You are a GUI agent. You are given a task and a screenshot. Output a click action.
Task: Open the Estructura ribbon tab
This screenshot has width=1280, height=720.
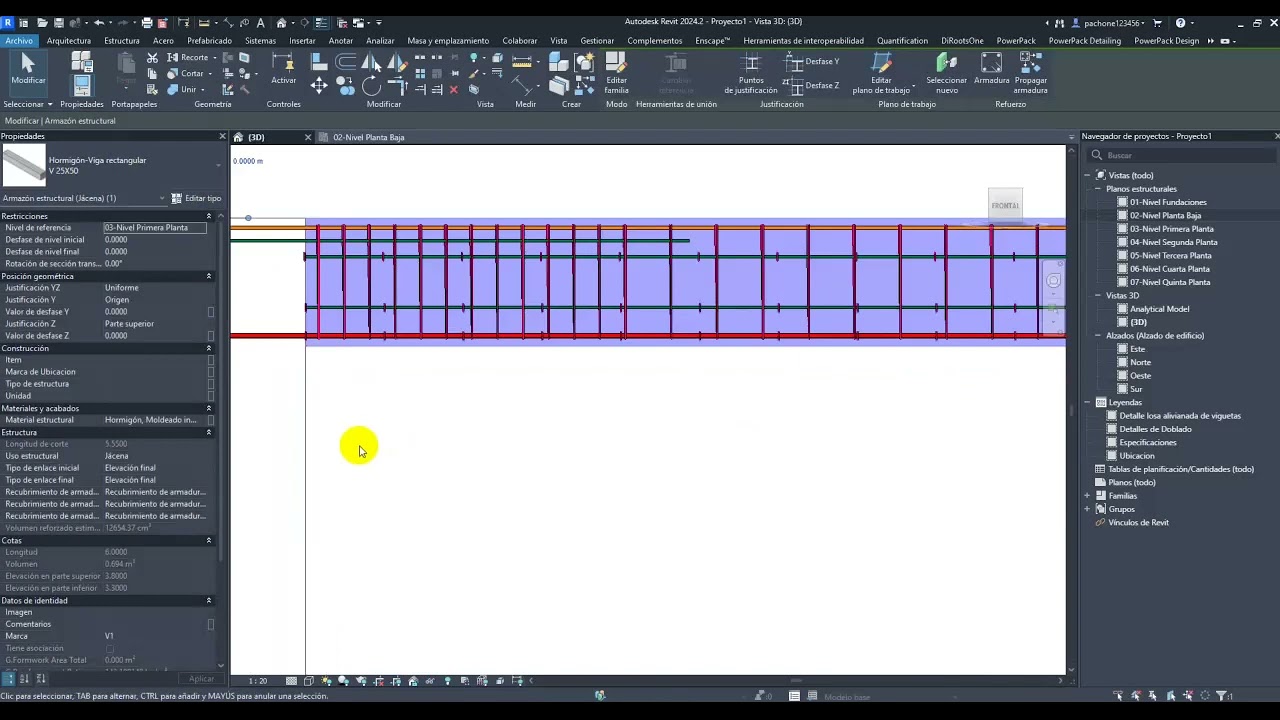pyautogui.click(x=122, y=41)
